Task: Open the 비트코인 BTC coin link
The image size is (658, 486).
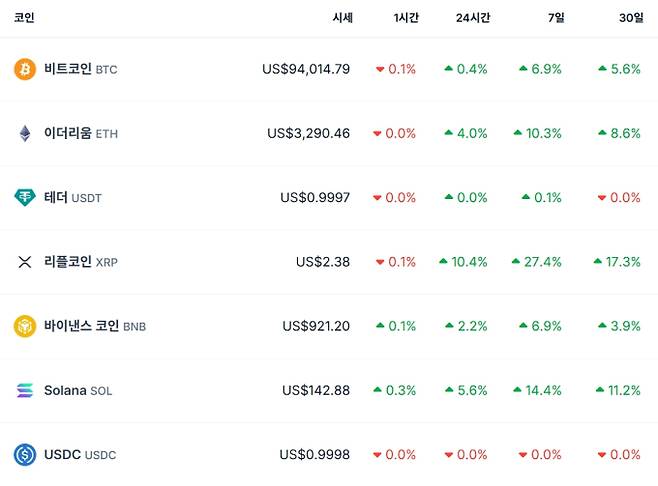Action: click(80, 69)
